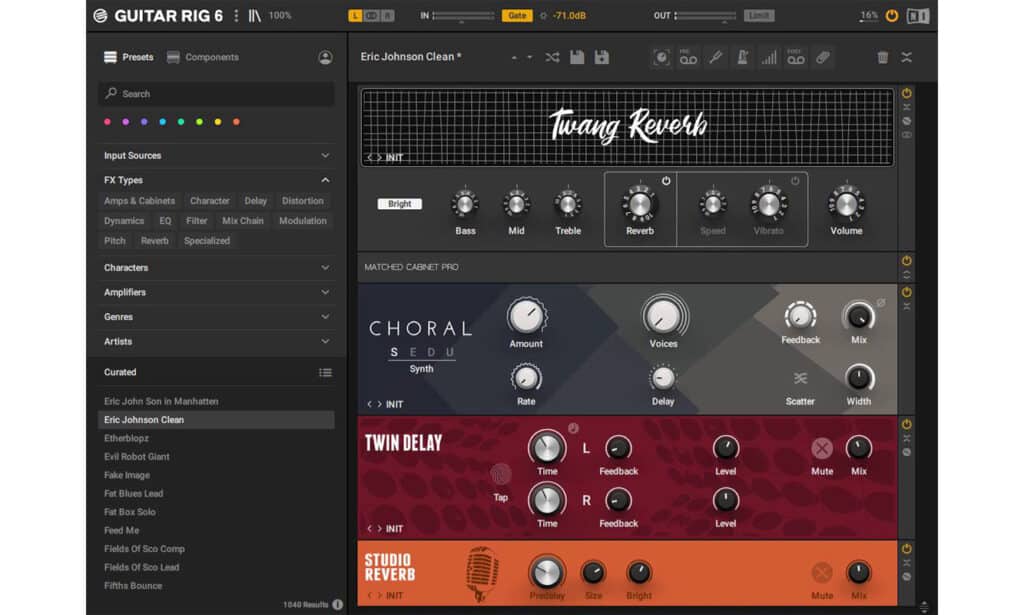This screenshot has height=615, width=1024.
Task: Click the results info icon
Action: (x=338, y=605)
